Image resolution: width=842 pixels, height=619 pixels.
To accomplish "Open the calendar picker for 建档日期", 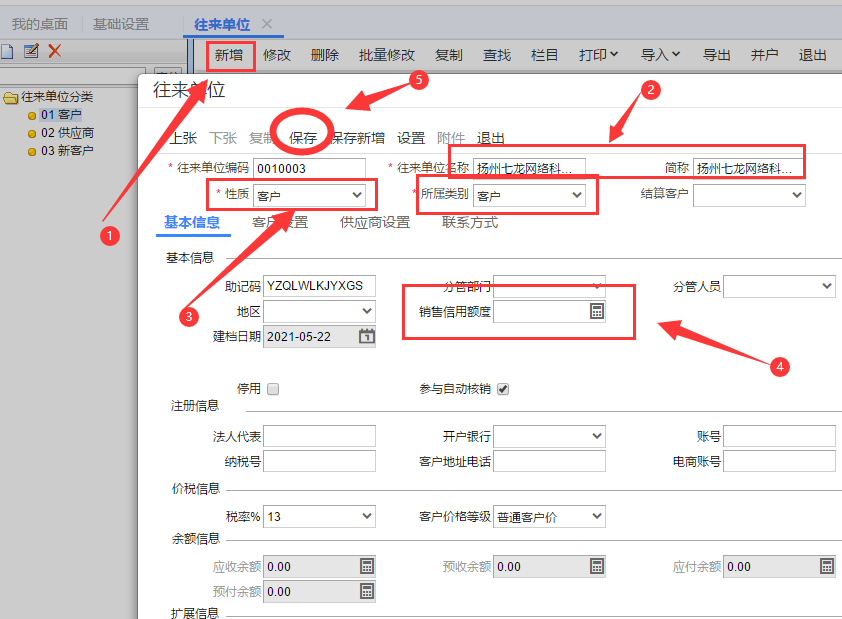I will (367, 337).
